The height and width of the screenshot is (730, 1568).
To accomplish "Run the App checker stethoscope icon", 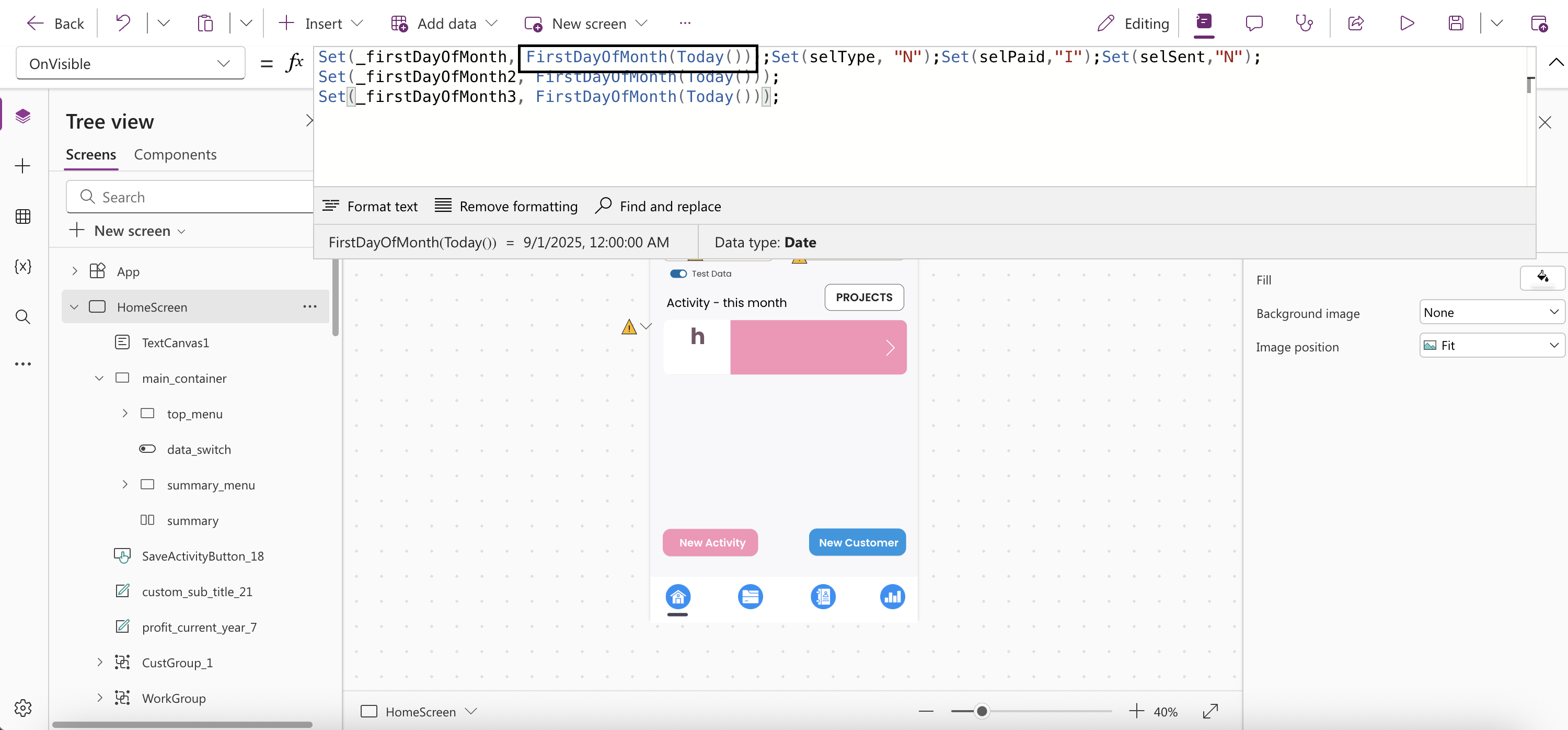I will coord(1305,23).
